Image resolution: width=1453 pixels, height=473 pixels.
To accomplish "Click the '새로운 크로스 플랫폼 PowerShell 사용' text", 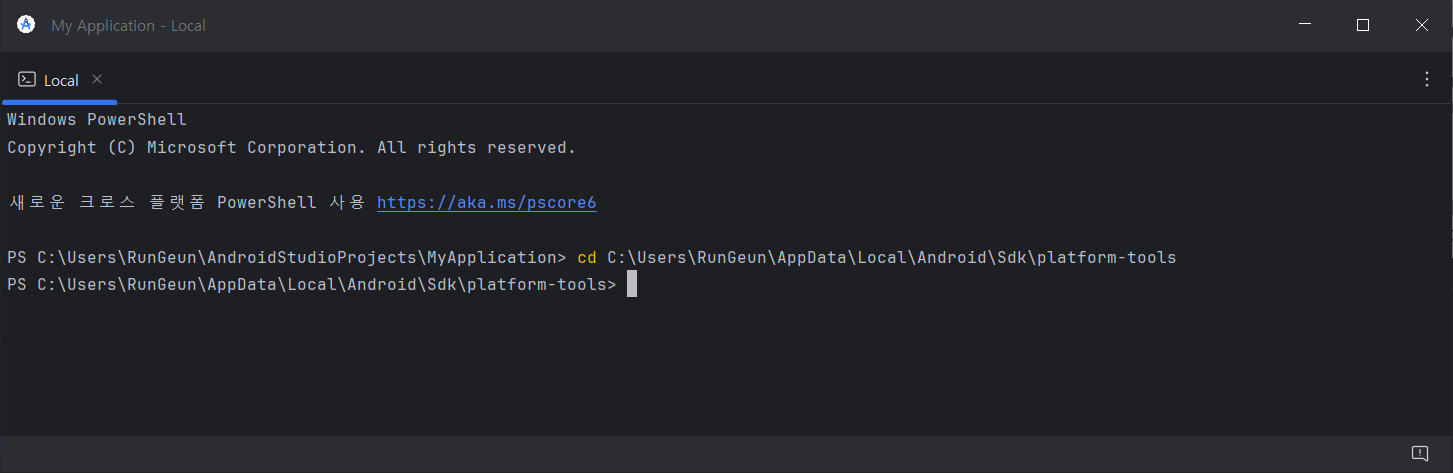I will click(187, 203).
